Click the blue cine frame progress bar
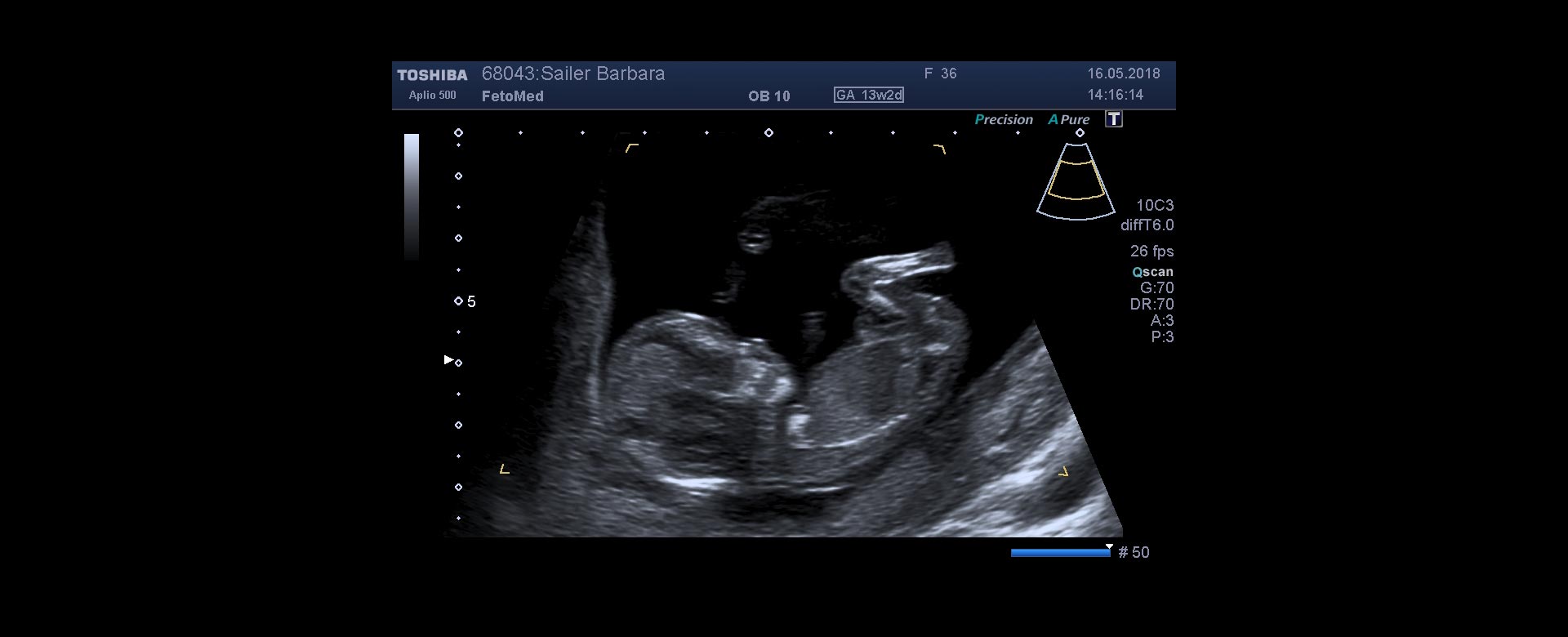This screenshot has height=637, width=1568. coord(1060,553)
